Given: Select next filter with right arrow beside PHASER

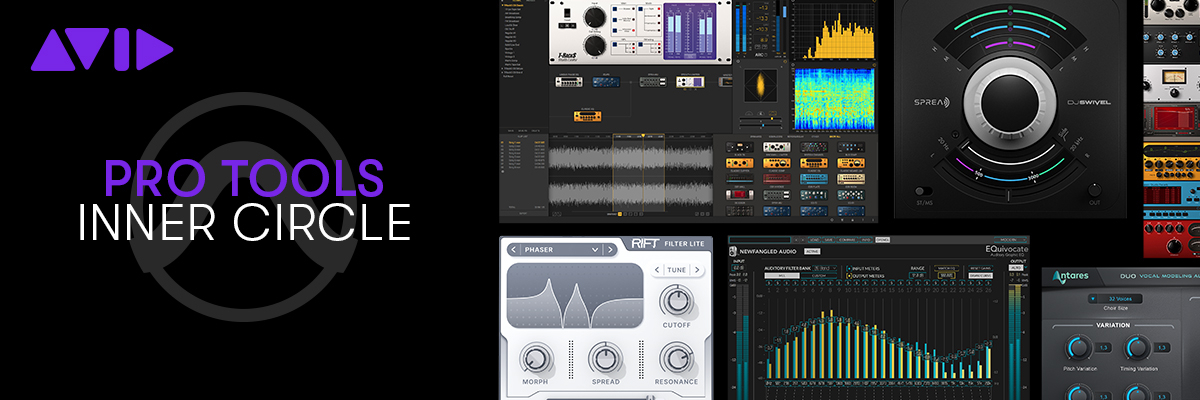Looking at the screenshot, I should pos(610,248).
